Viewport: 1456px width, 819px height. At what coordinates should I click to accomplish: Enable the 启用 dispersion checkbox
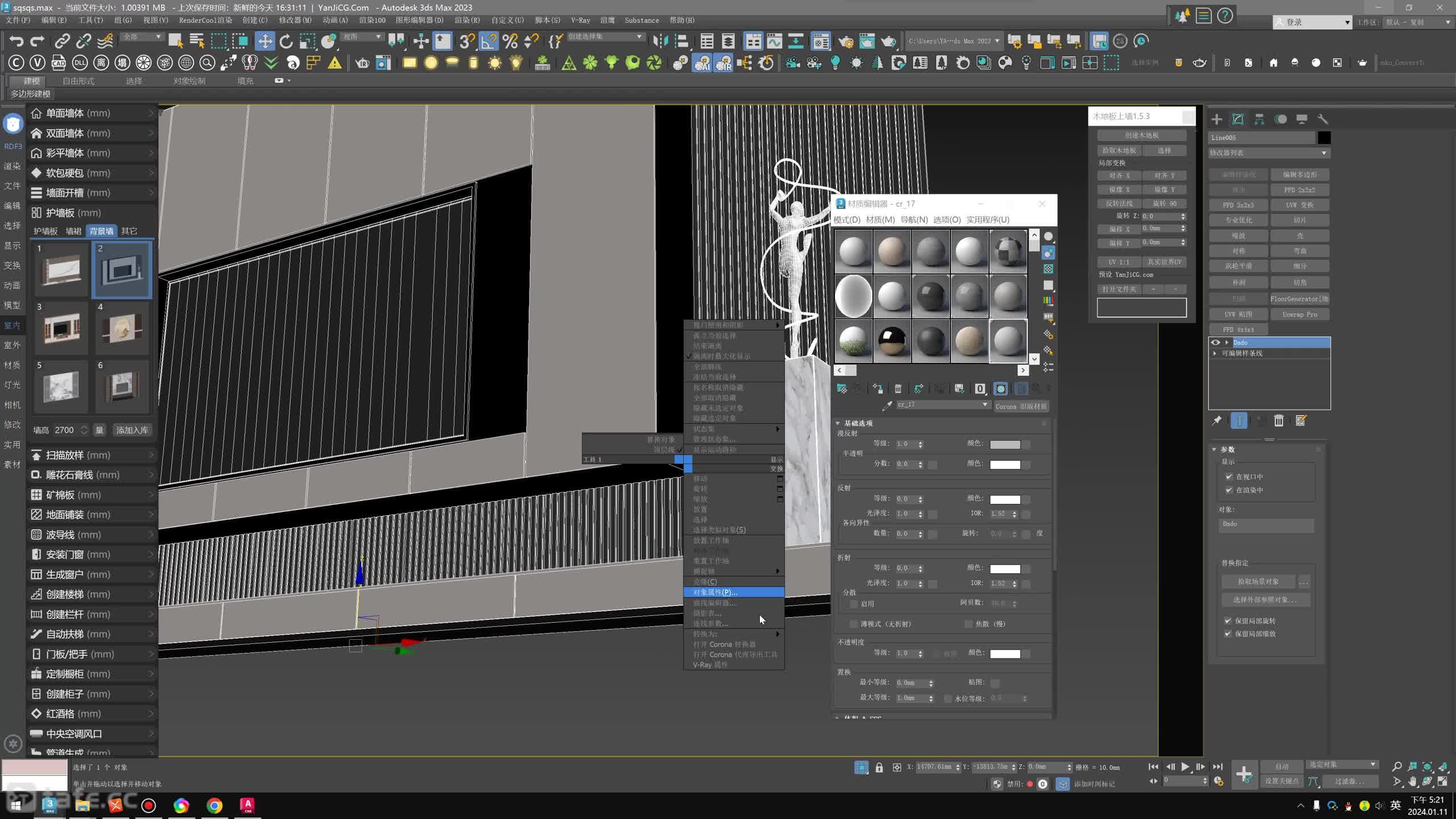(x=854, y=603)
